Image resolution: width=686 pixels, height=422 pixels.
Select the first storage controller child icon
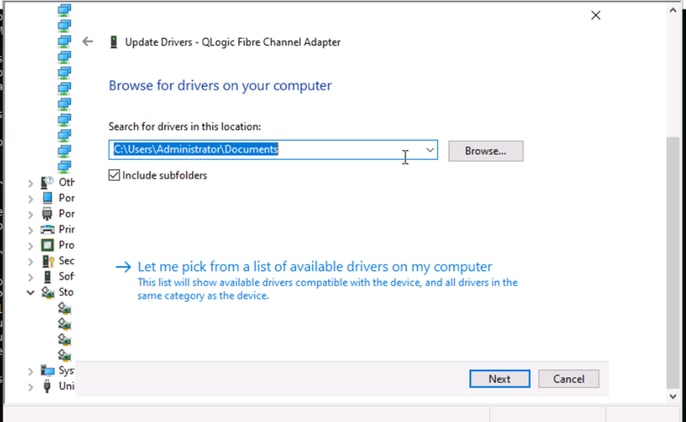[64, 309]
